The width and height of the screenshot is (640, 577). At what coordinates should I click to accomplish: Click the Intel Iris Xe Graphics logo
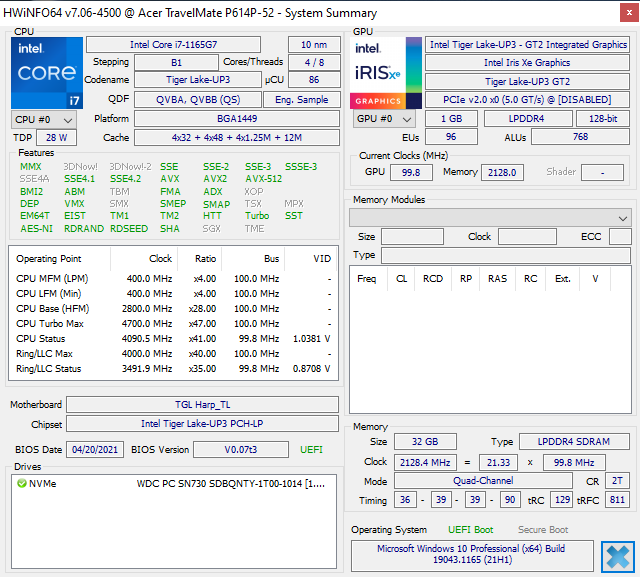click(x=386, y=73)
